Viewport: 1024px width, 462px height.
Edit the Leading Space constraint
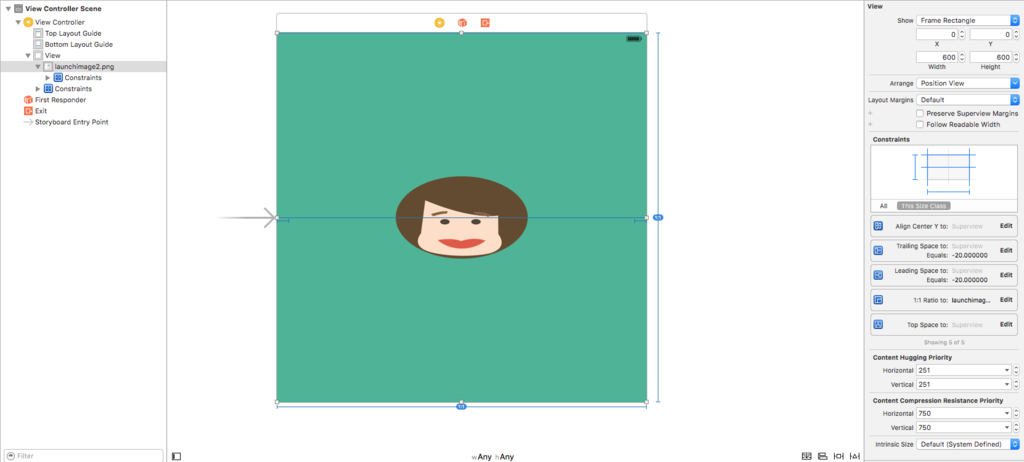click(1006, 275)
